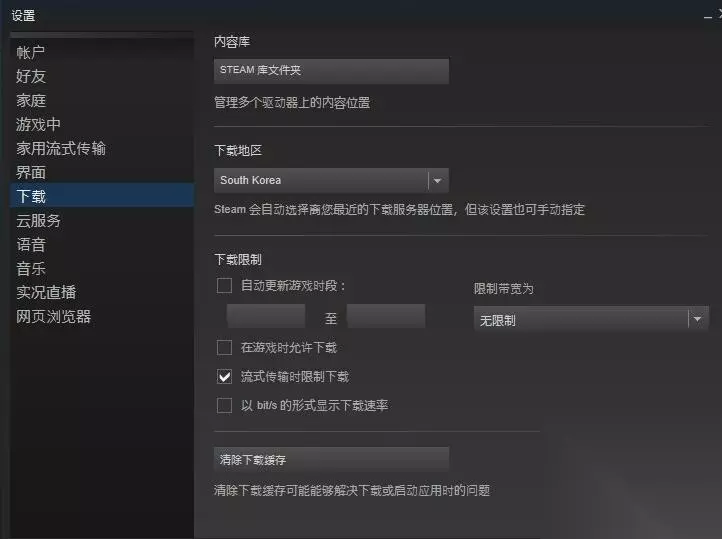
Task: Go to the 家庭 settings page
Action: click(x=31, y=100)
